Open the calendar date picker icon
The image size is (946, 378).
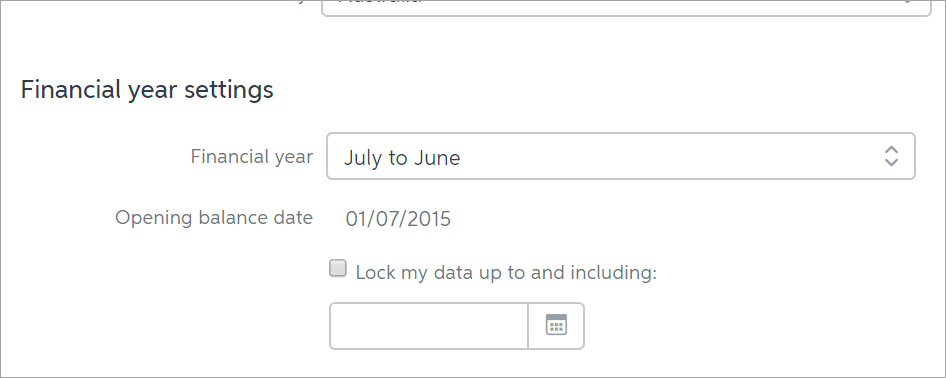coord(556,326)
